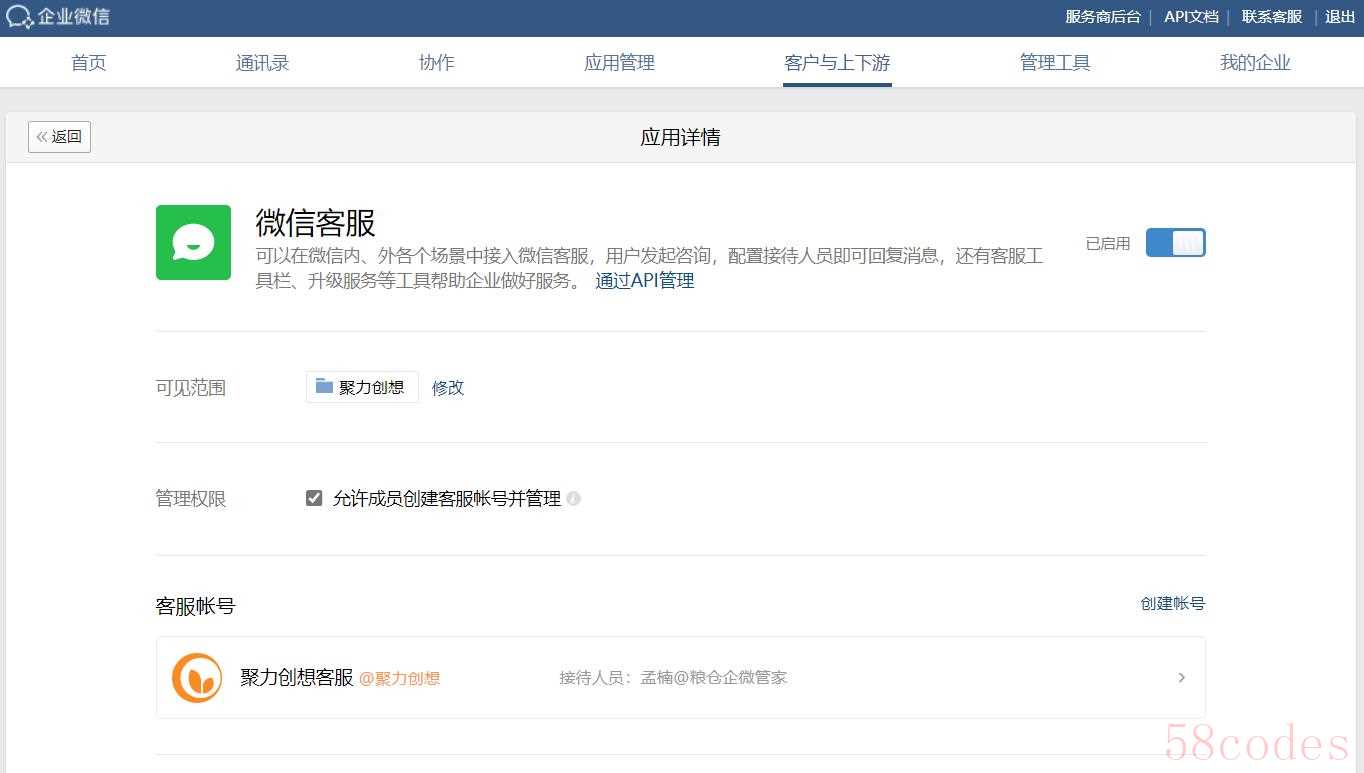Toggle the 已启用 switch off
The width and height of the screenshot is (1364, 773).
(x=1175, y=243)
